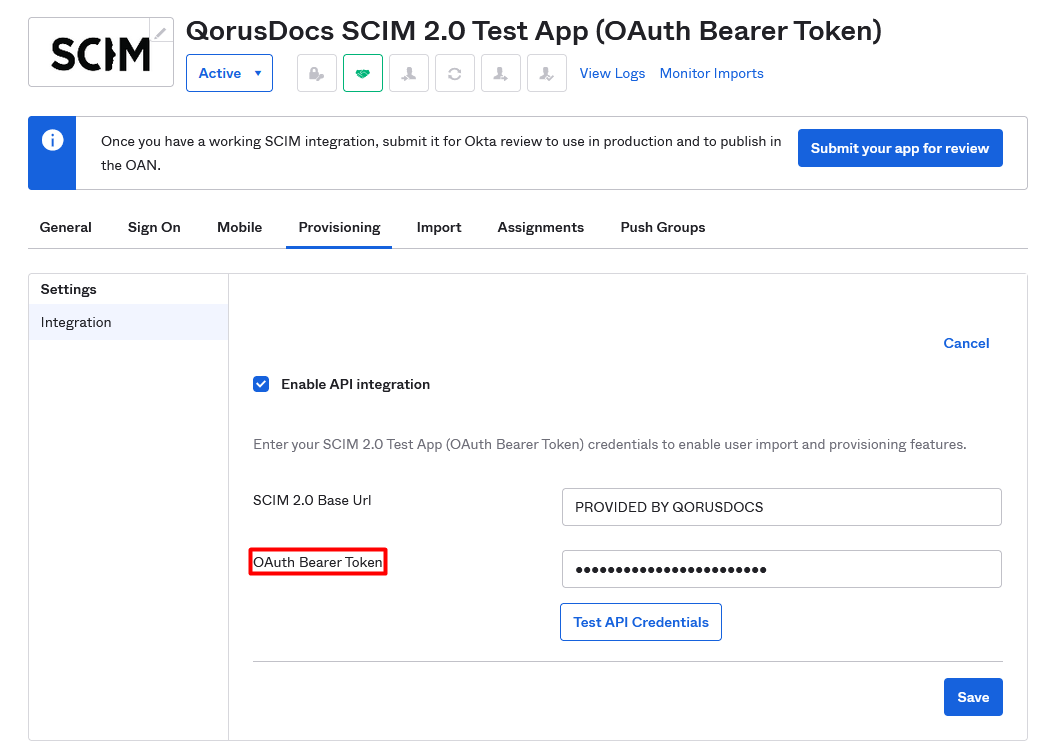Click the SCIM 2.0 Base Url field
The width and height of the screenshot is (1059, 756).
pos(781,507)
